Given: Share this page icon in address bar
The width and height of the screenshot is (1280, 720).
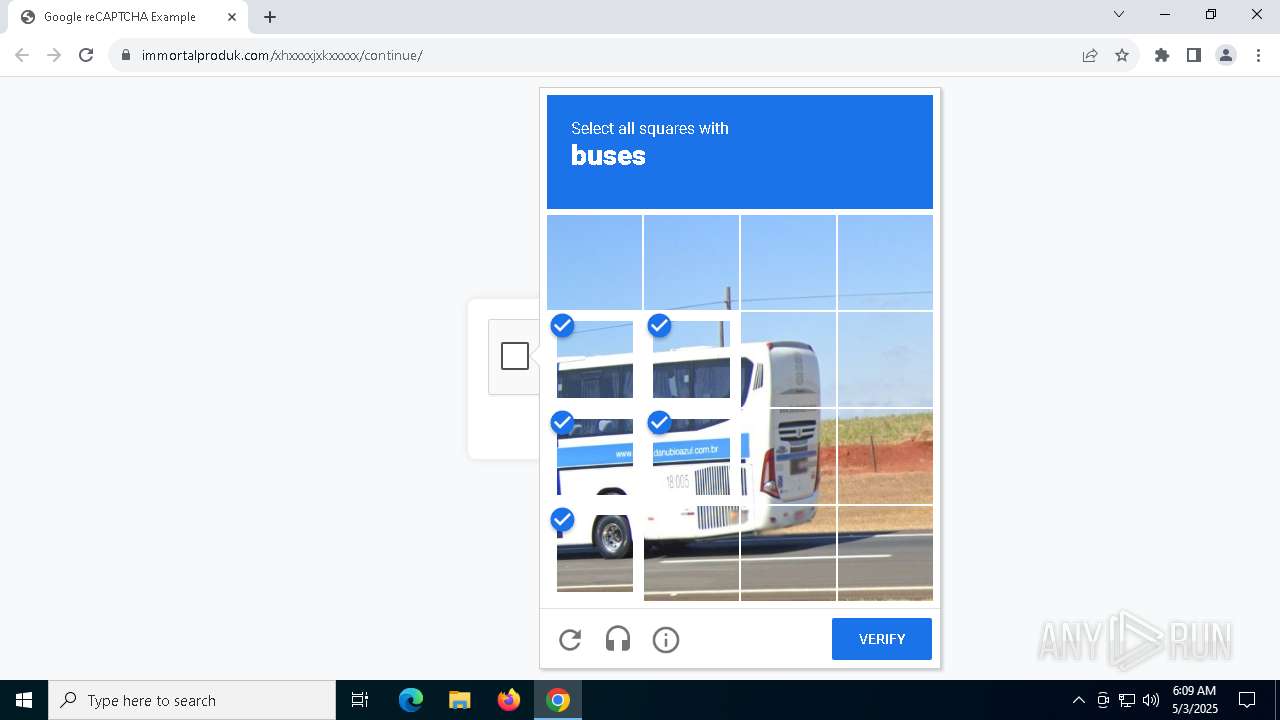Looking at the screenshot, I should (x=1090, y=55).
